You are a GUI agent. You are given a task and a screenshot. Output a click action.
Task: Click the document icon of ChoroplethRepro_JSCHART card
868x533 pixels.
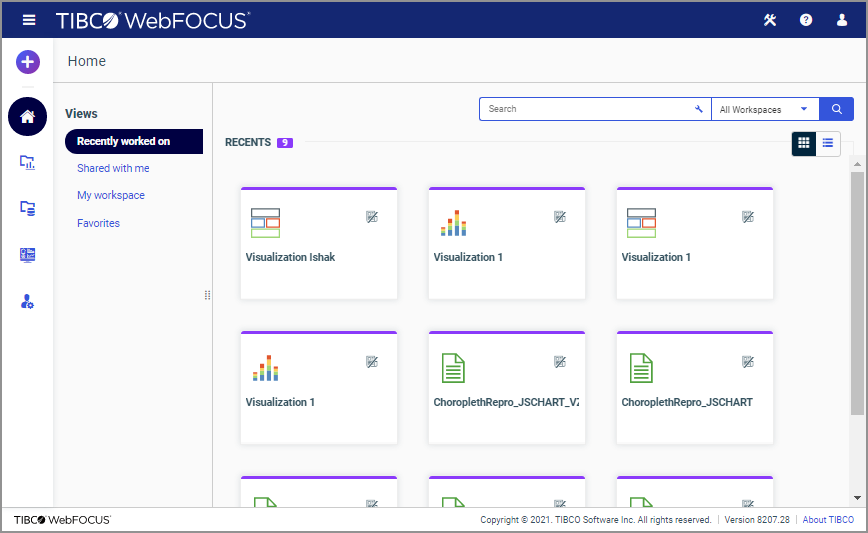tap(642, 368)
